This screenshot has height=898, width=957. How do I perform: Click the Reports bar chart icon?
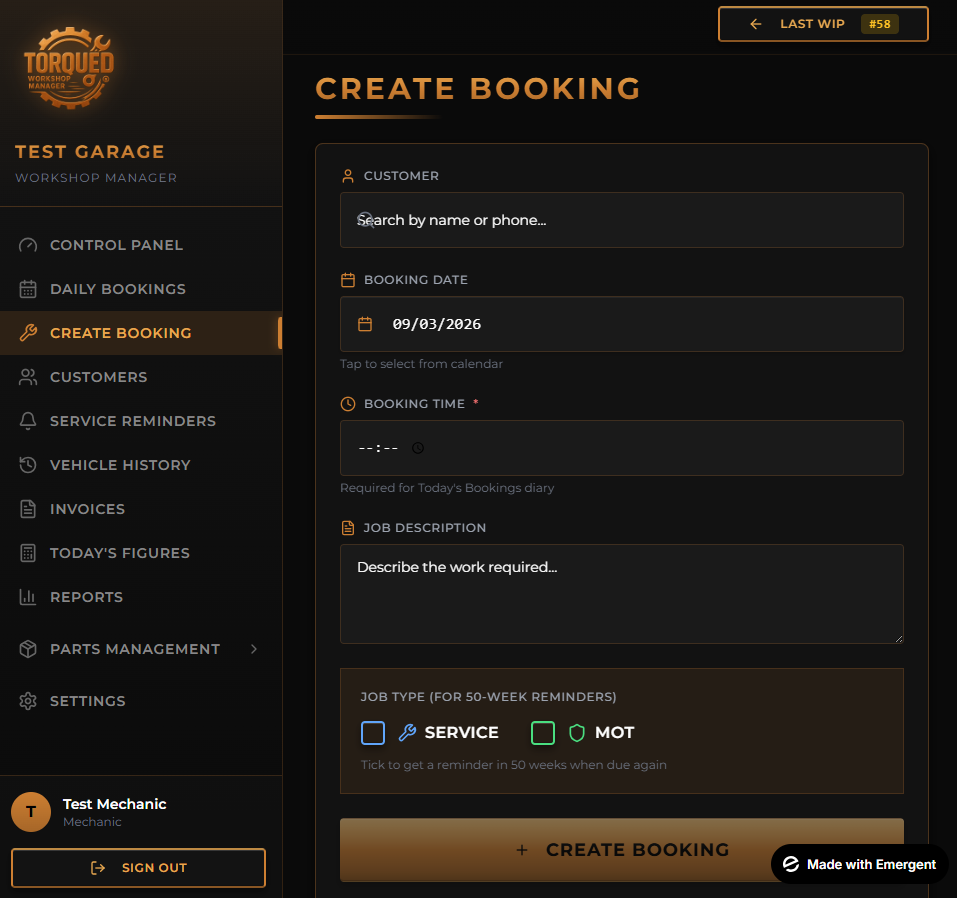pyautogui.click(x=28, y=597)
